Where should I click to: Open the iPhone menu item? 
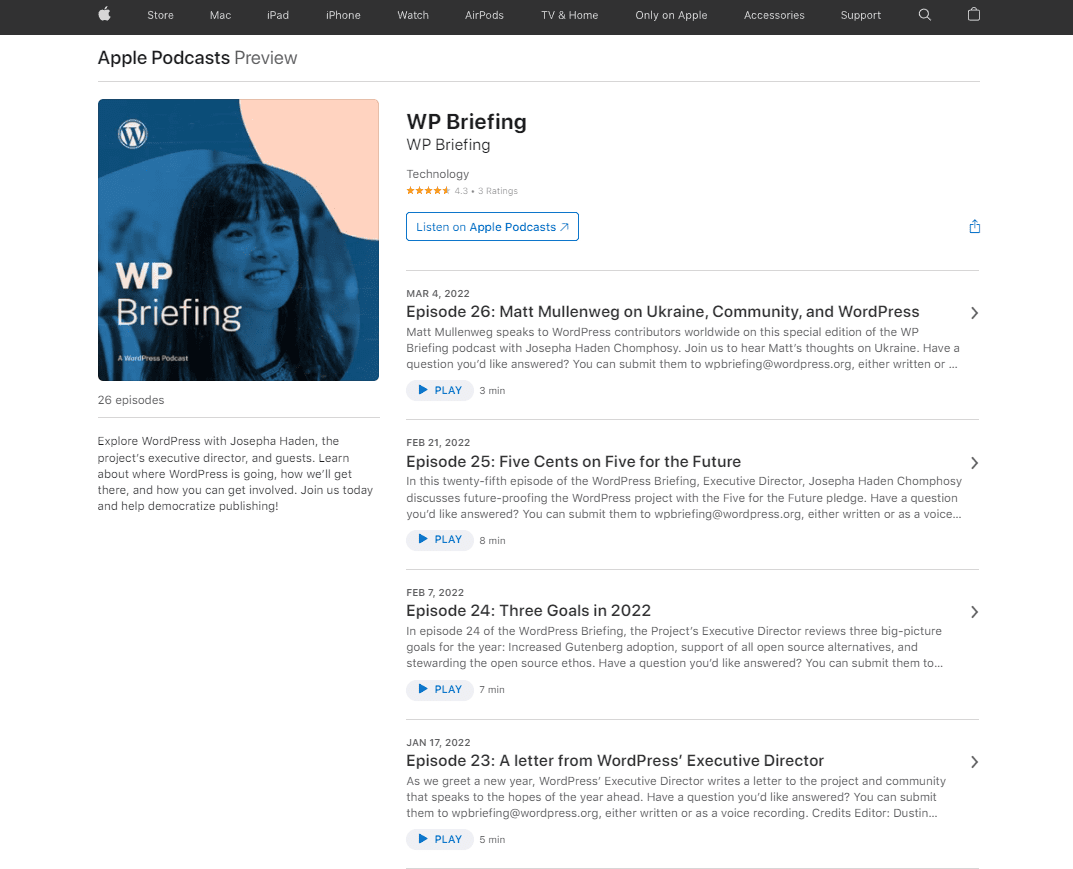342,15
